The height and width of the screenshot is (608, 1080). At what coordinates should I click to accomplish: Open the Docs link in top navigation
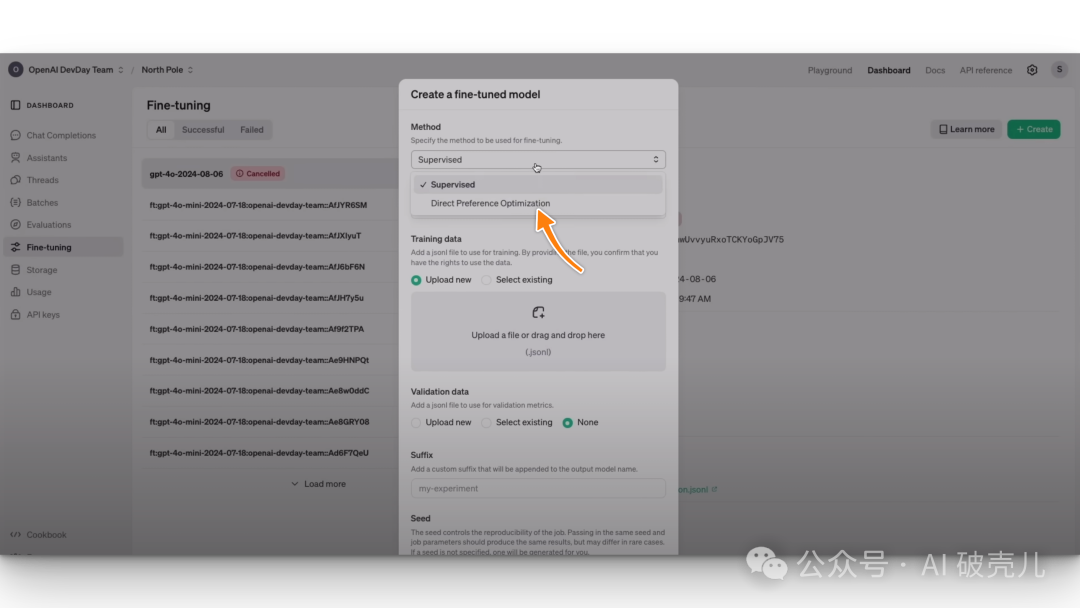[x=935, y=70]
